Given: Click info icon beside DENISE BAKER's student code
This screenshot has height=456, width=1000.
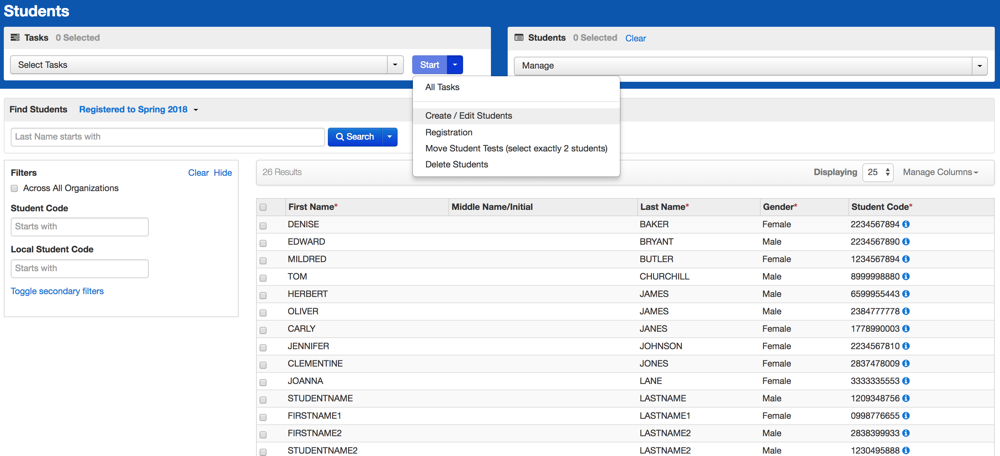Looking at the screenshot, I should click(x=906, y=224).
